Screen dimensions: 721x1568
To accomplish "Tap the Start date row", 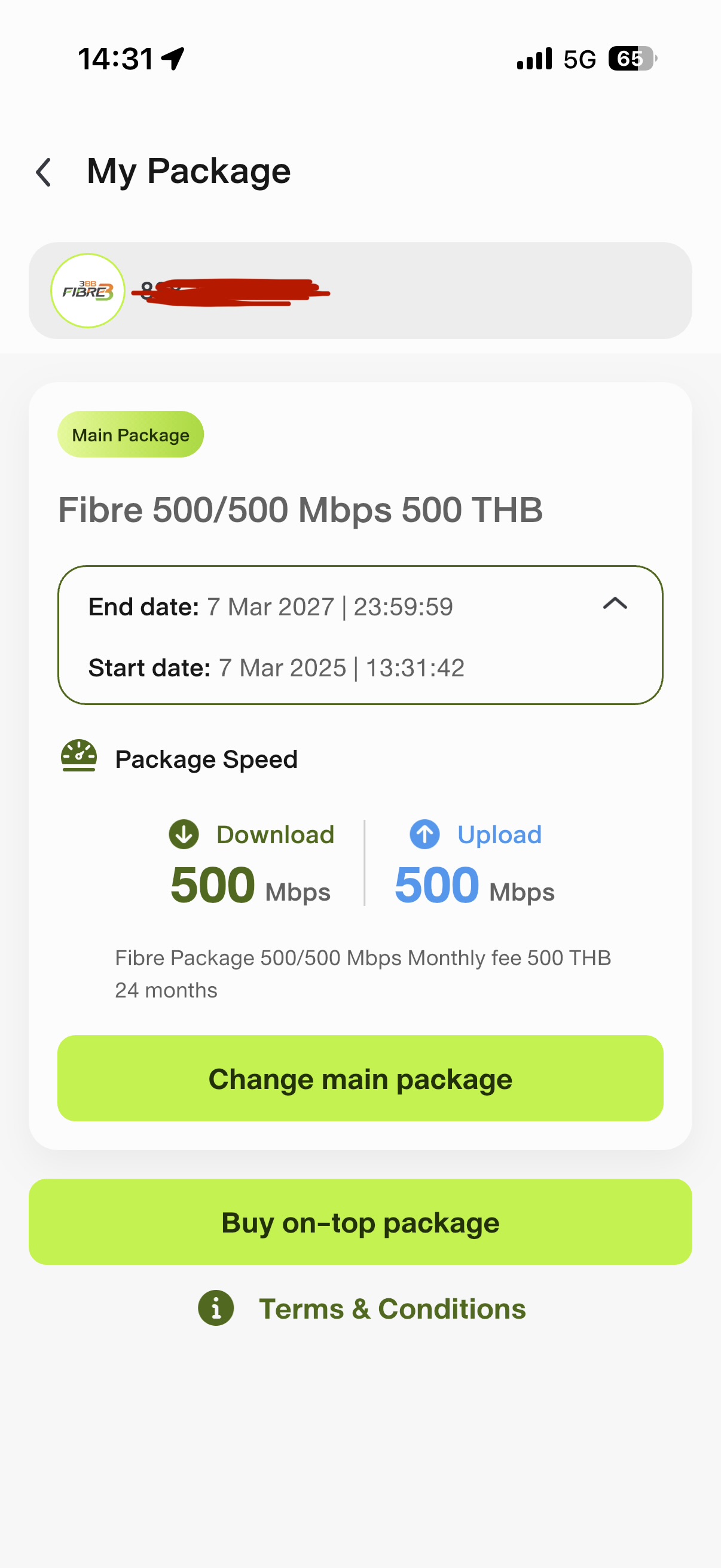I will coord(276,668).
